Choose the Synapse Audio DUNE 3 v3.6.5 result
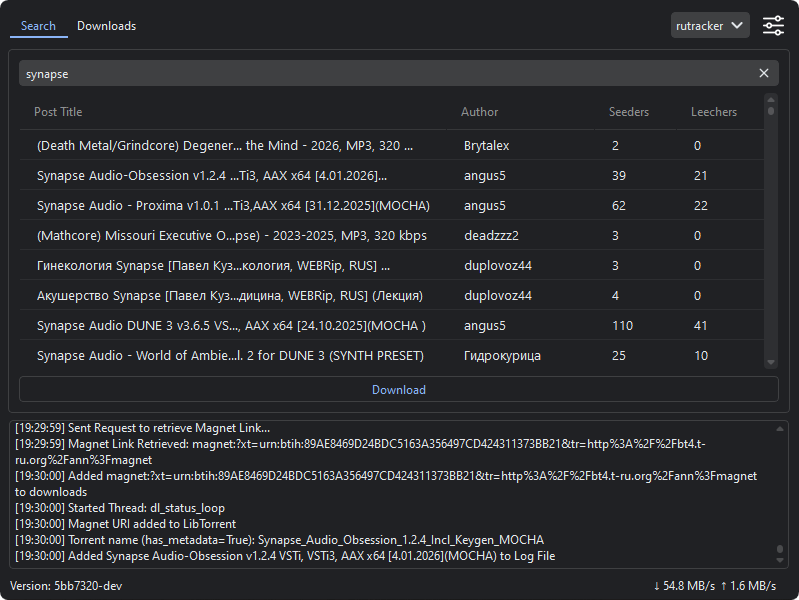799x600 pixels. pos(231,326)
